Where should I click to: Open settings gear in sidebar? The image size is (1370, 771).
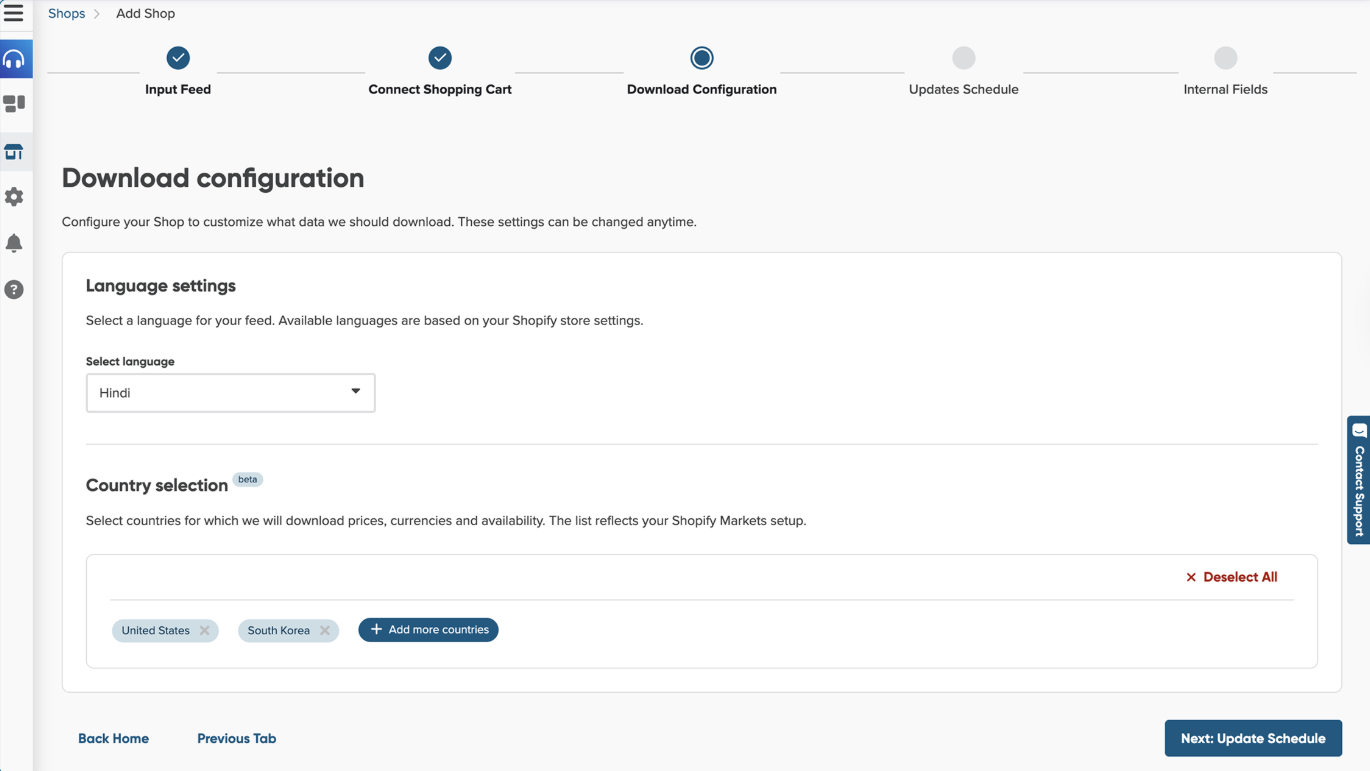[15, 197]
